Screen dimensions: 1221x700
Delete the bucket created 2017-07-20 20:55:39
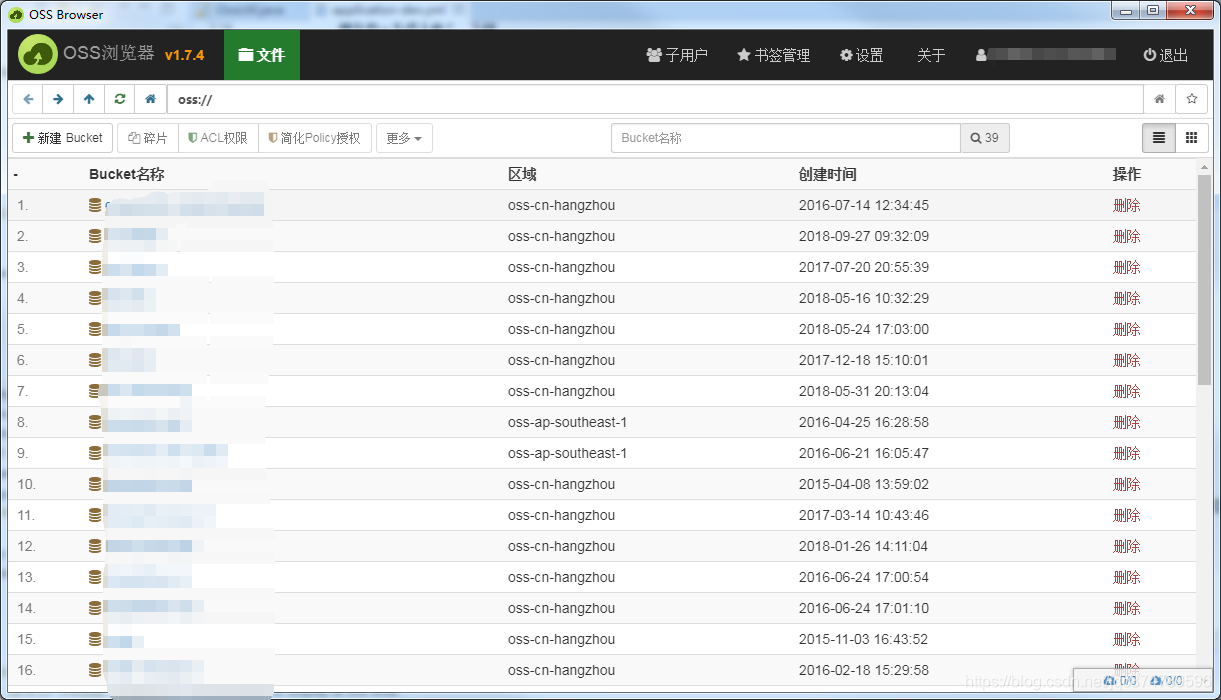tap(1127, 267)
